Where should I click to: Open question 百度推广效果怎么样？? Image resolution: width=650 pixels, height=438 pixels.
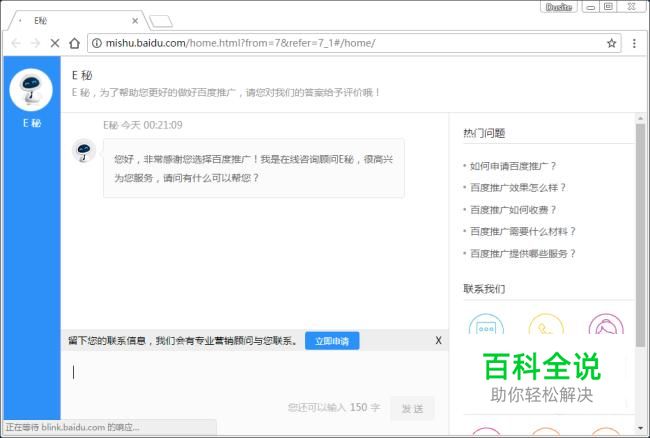pyautogui.click(x=518, y=188)
